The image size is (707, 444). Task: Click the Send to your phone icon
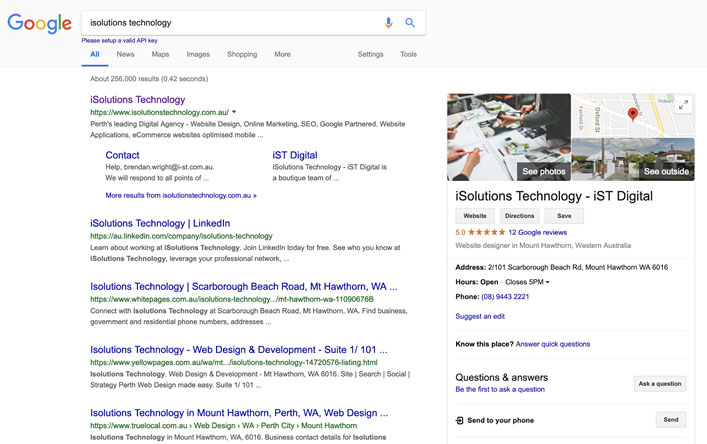pyautogui.click(x=460, y=421)
